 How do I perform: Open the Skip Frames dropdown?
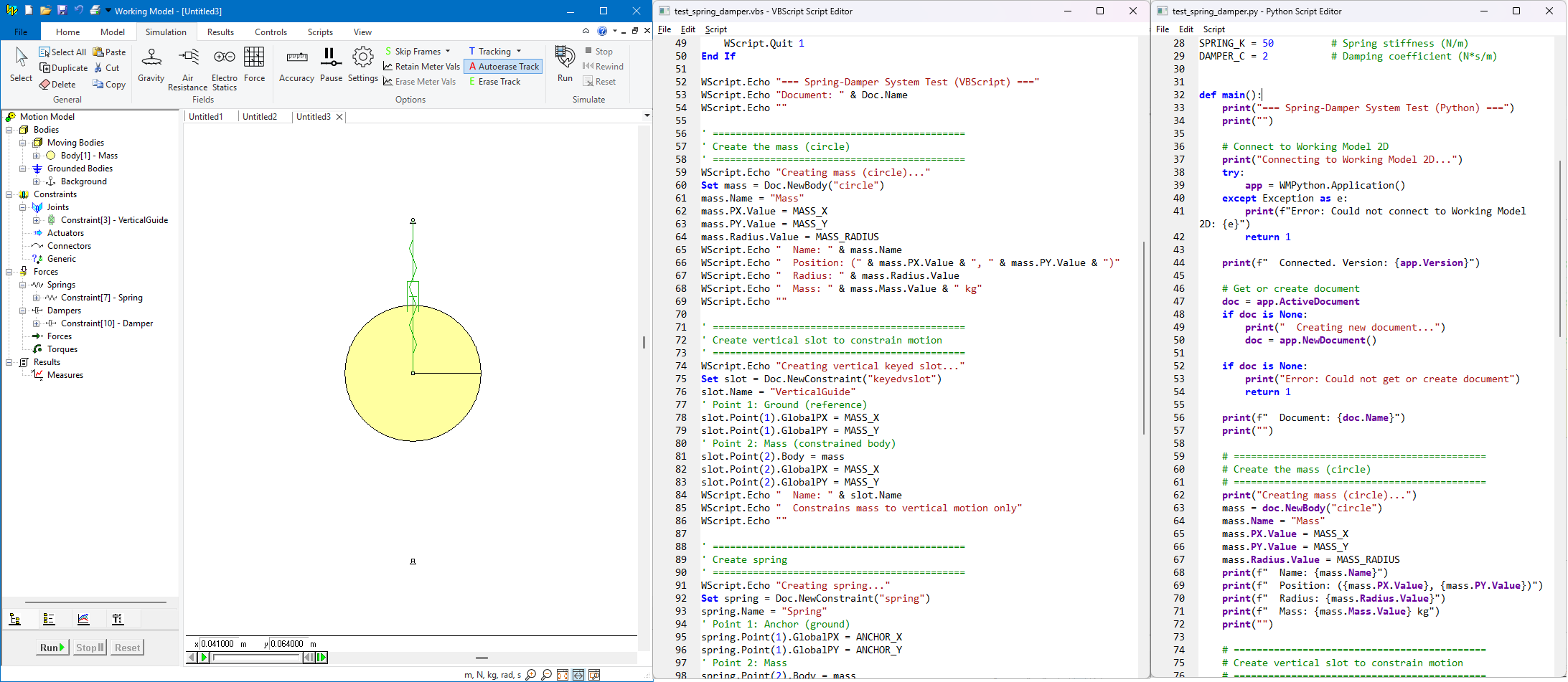(x=418, y=50)
